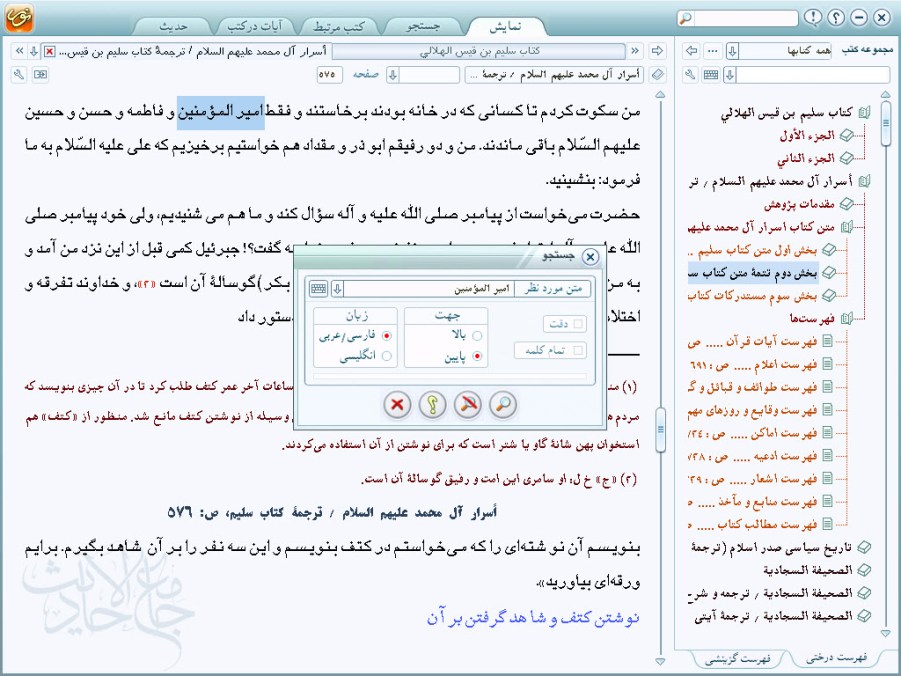Click double chevron icon next to right arrow
Viewport: 901px width, 676px height.
[x=635, y=51]
